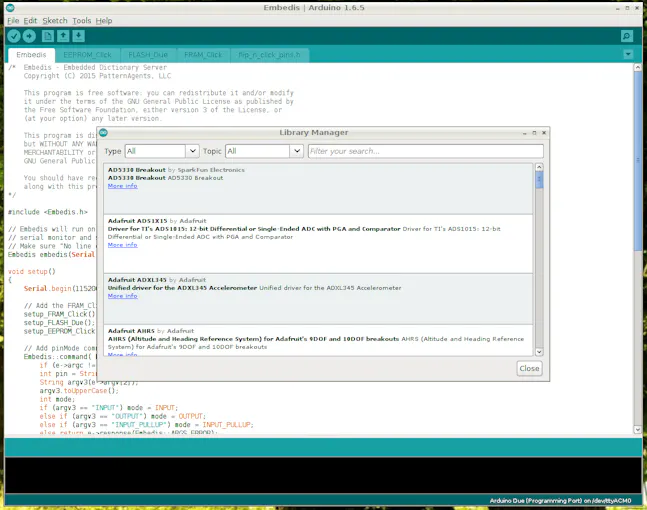The image size is (647, 510).
Task: Open More info link for Adafruit ADXL345
Action: (x=123, y=296)
